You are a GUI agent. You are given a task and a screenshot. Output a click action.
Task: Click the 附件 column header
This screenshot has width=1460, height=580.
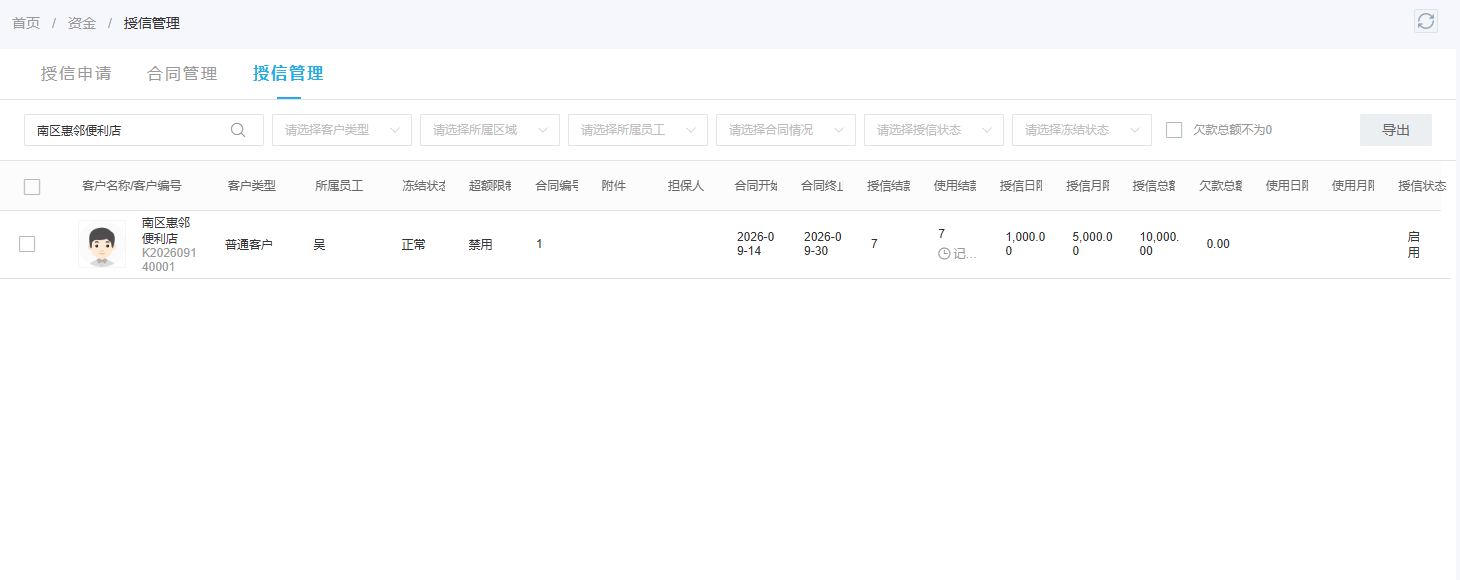[x=614, y=186]
